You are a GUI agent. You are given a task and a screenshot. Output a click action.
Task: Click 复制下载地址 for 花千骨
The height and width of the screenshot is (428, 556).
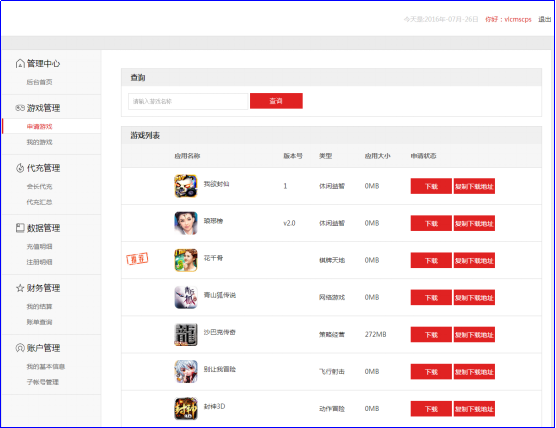[474, 260]
